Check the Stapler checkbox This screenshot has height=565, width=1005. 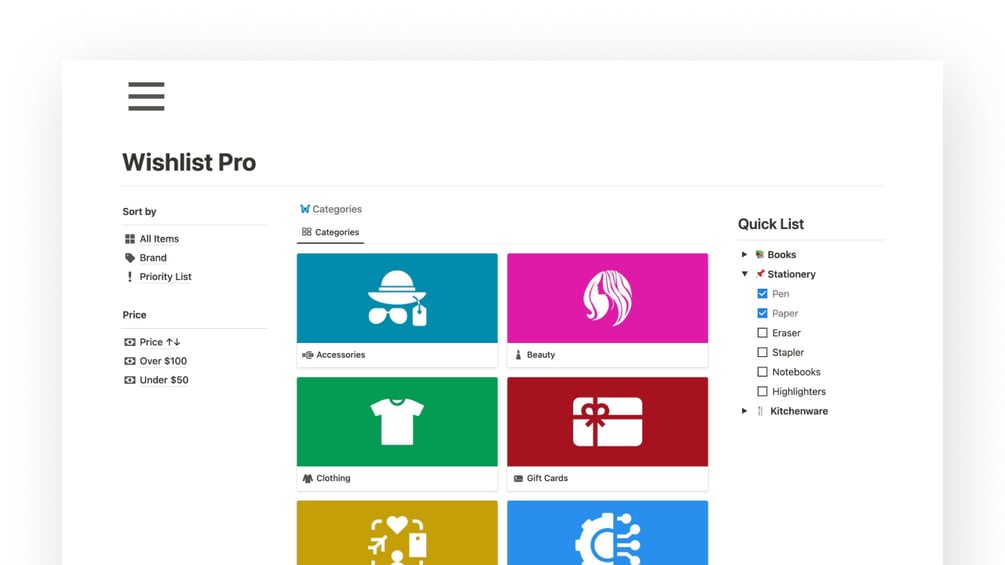[762, 352]
